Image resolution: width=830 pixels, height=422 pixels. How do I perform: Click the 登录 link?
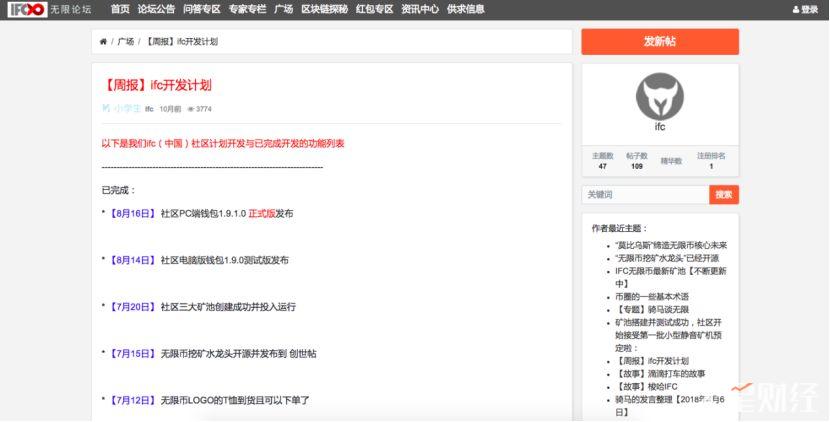(809, 10)
